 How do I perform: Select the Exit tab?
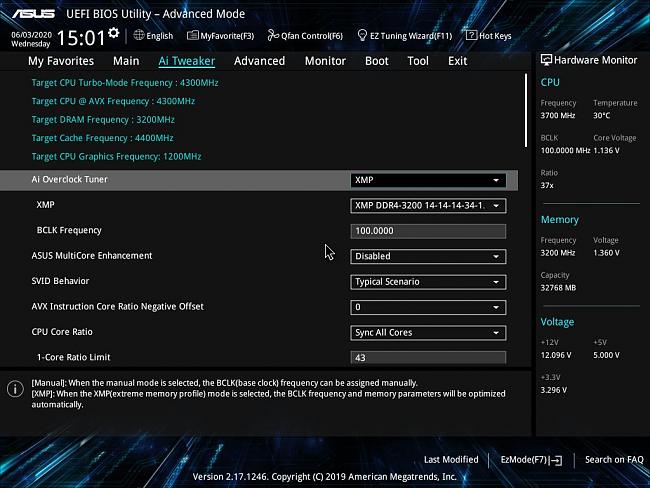coord(457,61)
